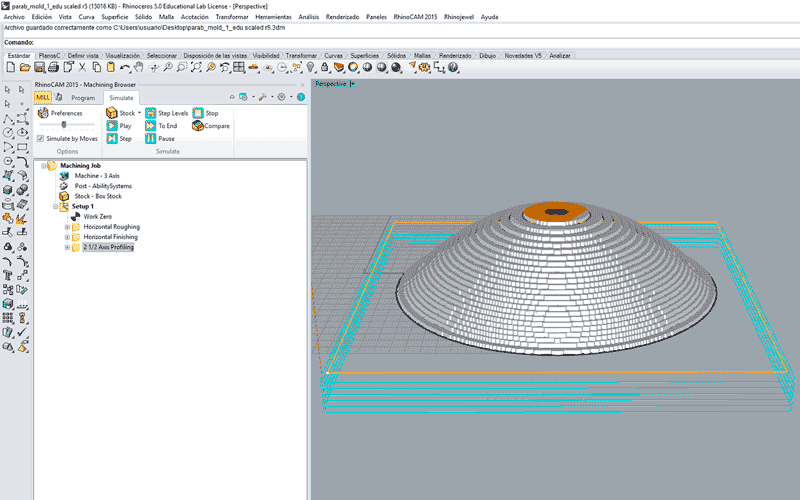Click the Step Levels icon
Image resolution: width=800 pixels, height=500 pixels.
click(x=151, y=113)
